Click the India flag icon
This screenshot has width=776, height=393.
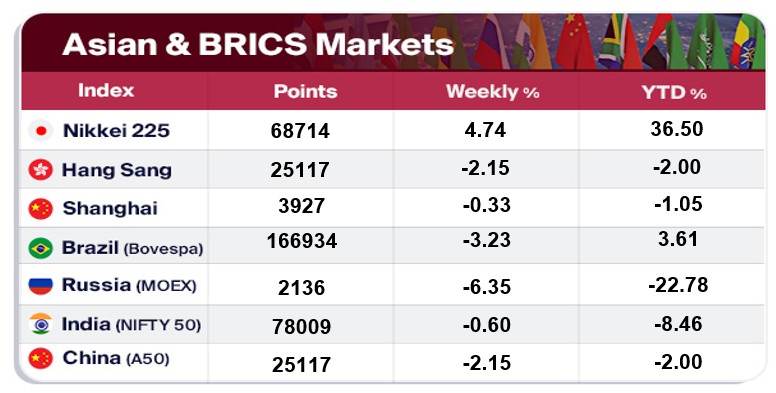[x=41, y=324]
